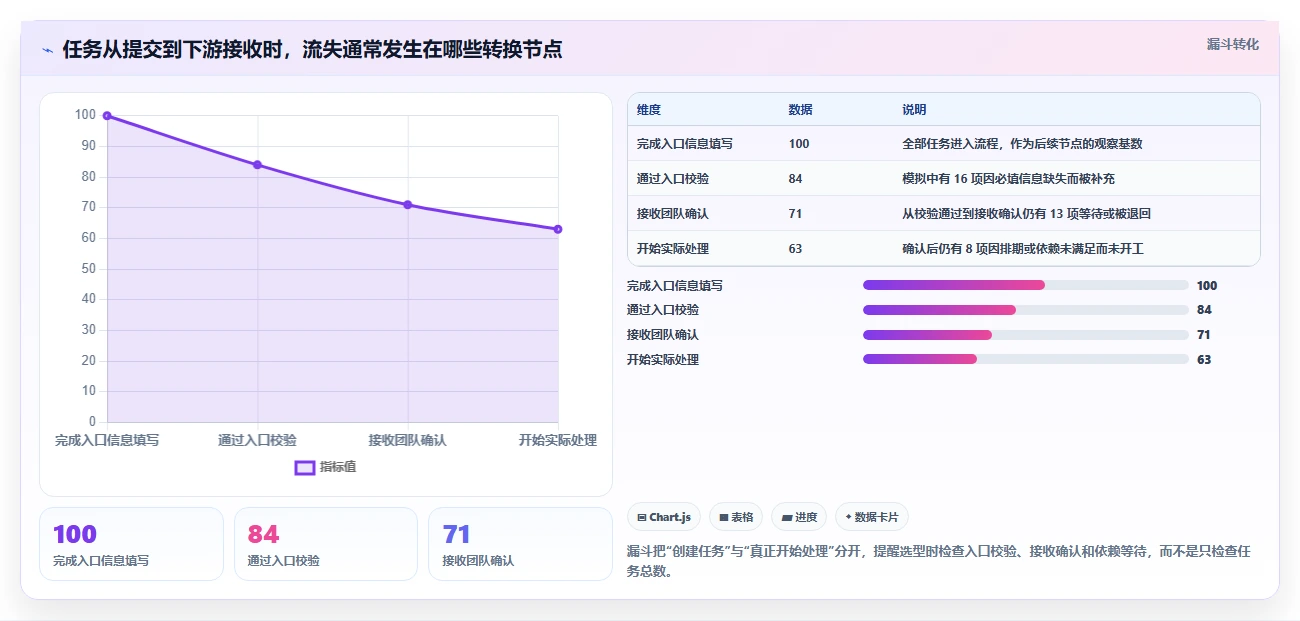
Task: Click the icon inside the 表格 chip
Action: click(724, 518)
